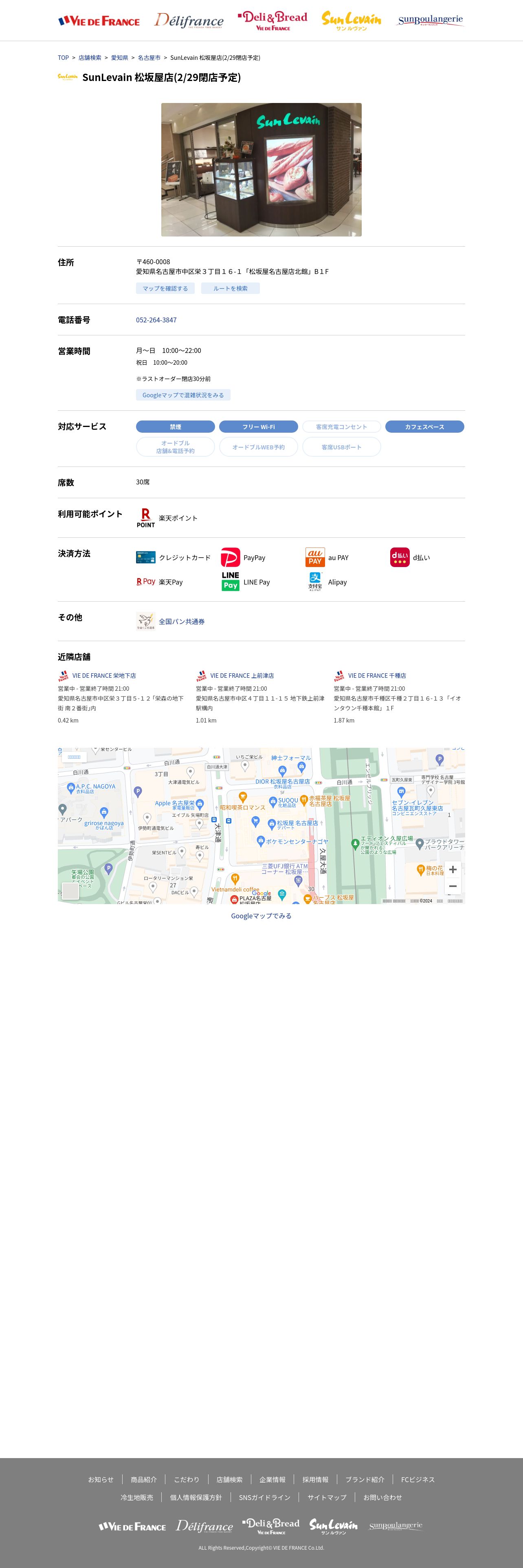Screen dimensions: 523x1568
Task: Open the Sun Levain header logo
Action: (351, 21)
